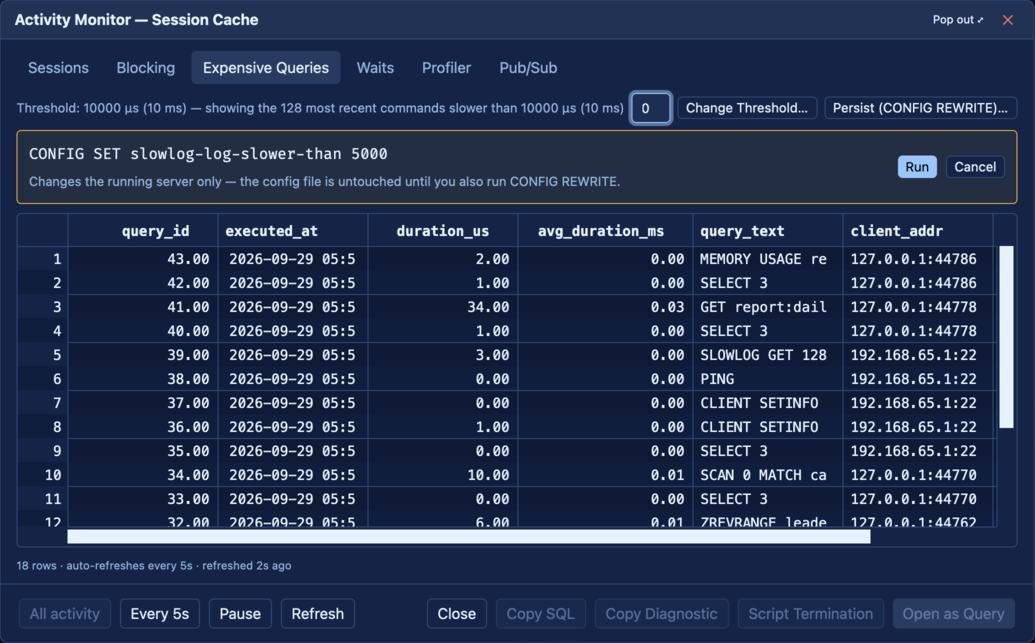The width and height of the screenshot is (1035, 643).
Task: Select row number 1 header
Action: (x=42, y=259)
